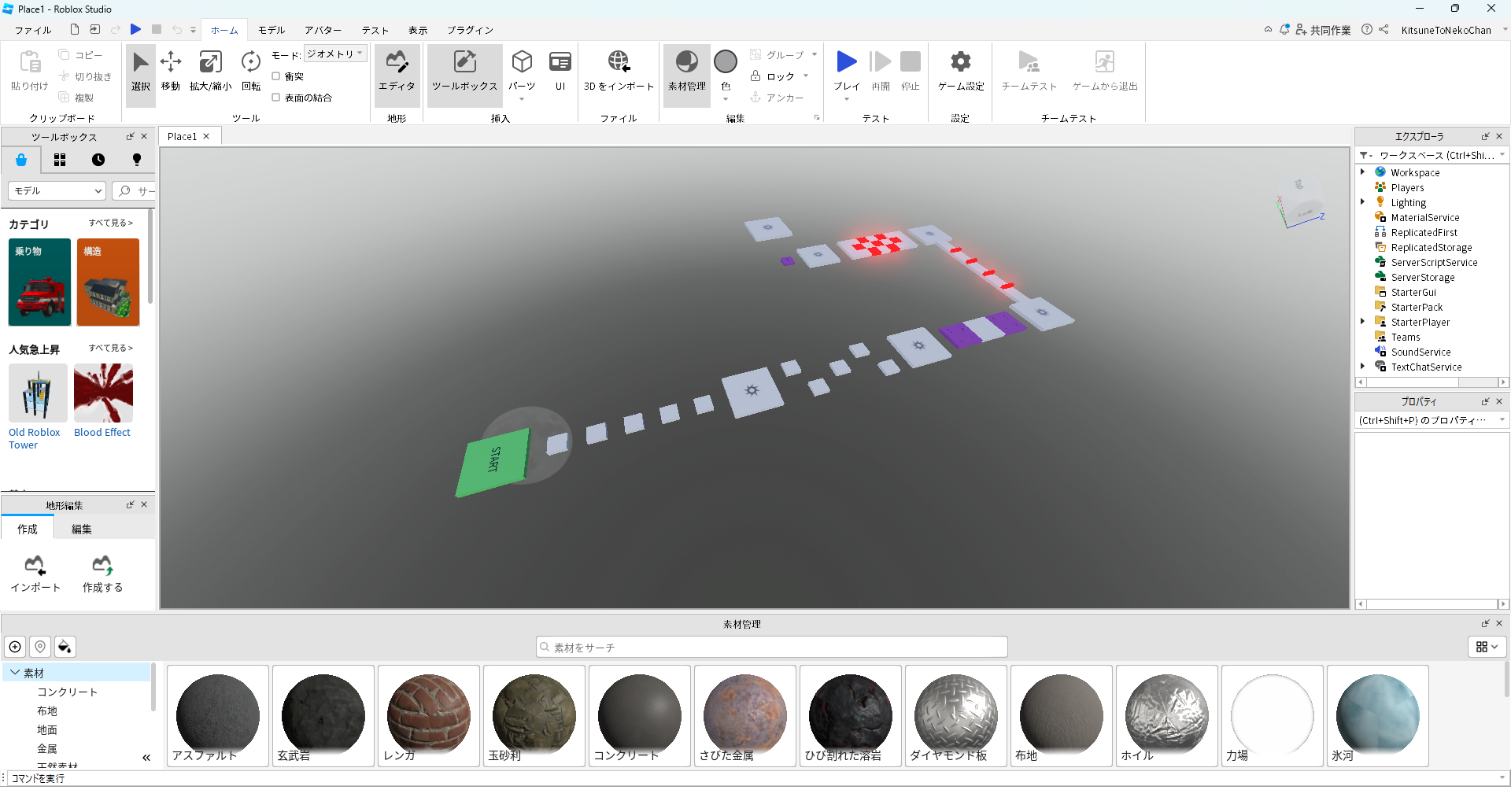Open the 共同作業 collaborate button
Screen dimensions: 1511x812
1323,30
